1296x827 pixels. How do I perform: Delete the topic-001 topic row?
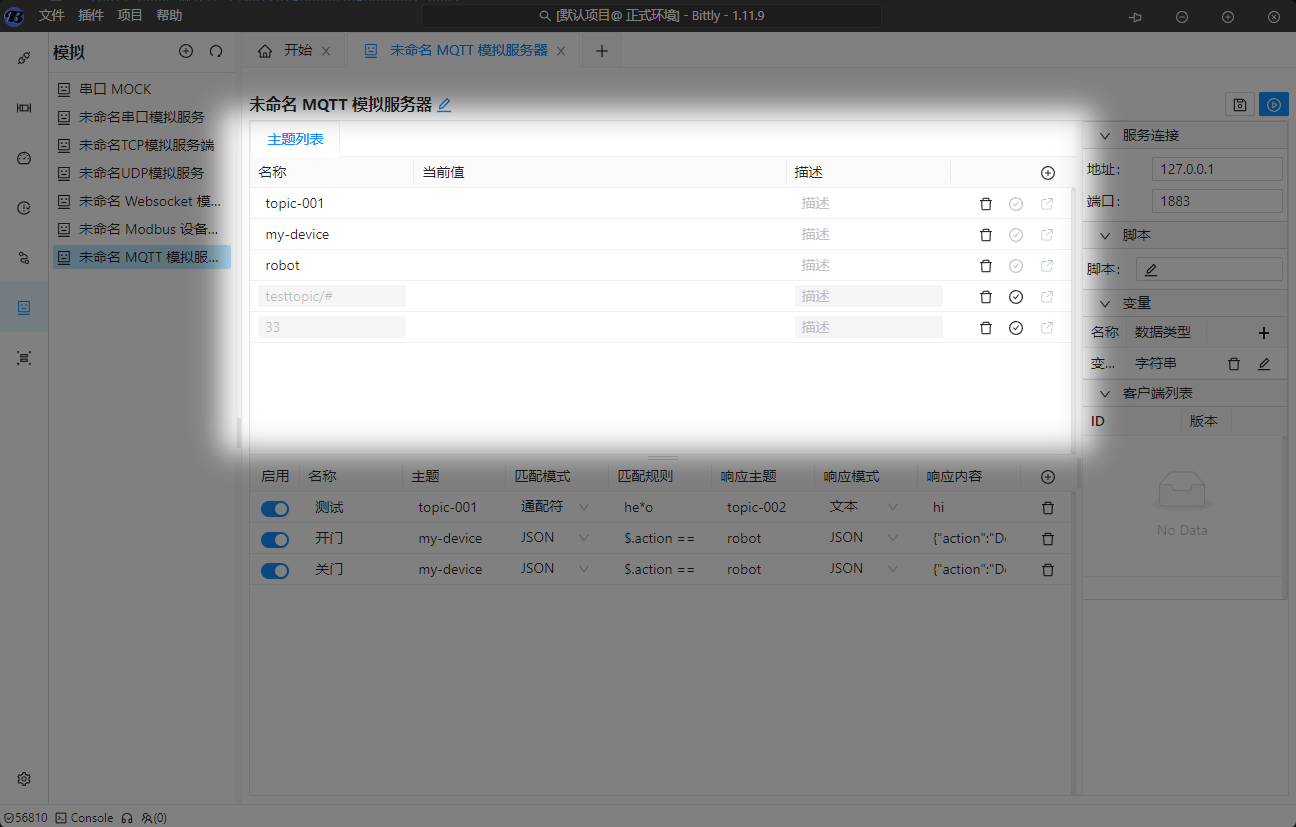986,204
